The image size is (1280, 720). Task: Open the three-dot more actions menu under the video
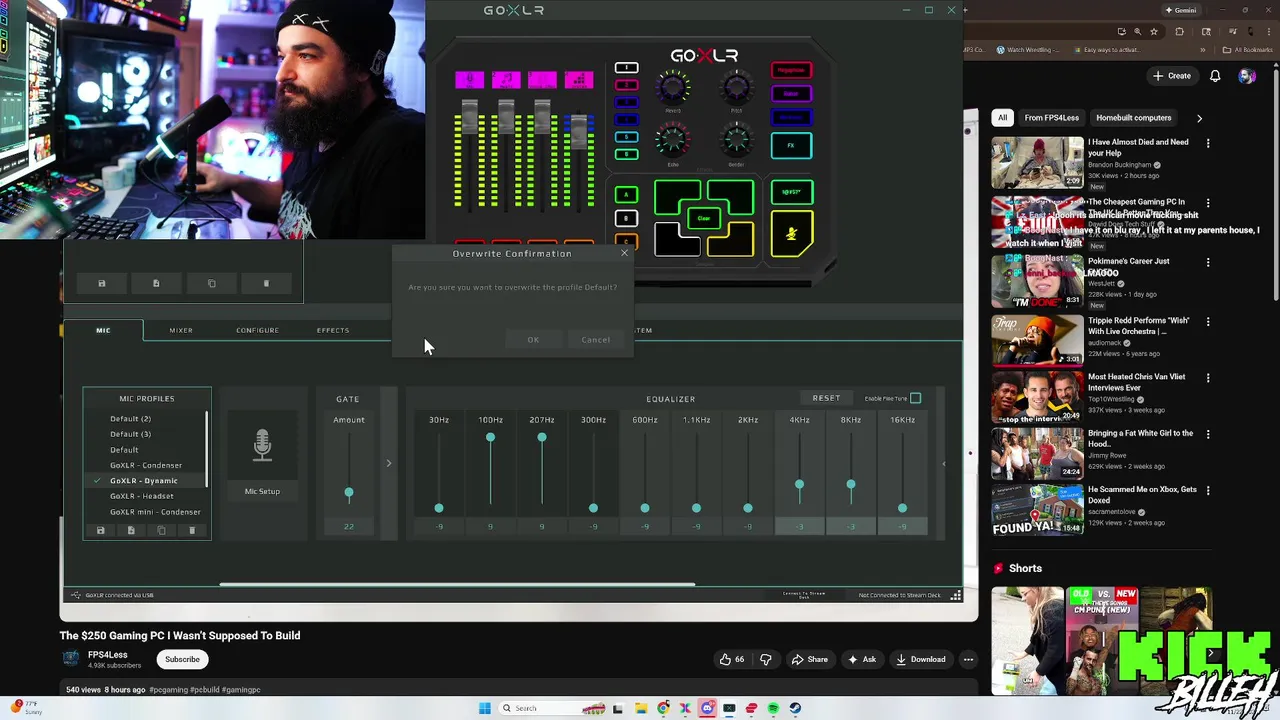coord(968,659)
